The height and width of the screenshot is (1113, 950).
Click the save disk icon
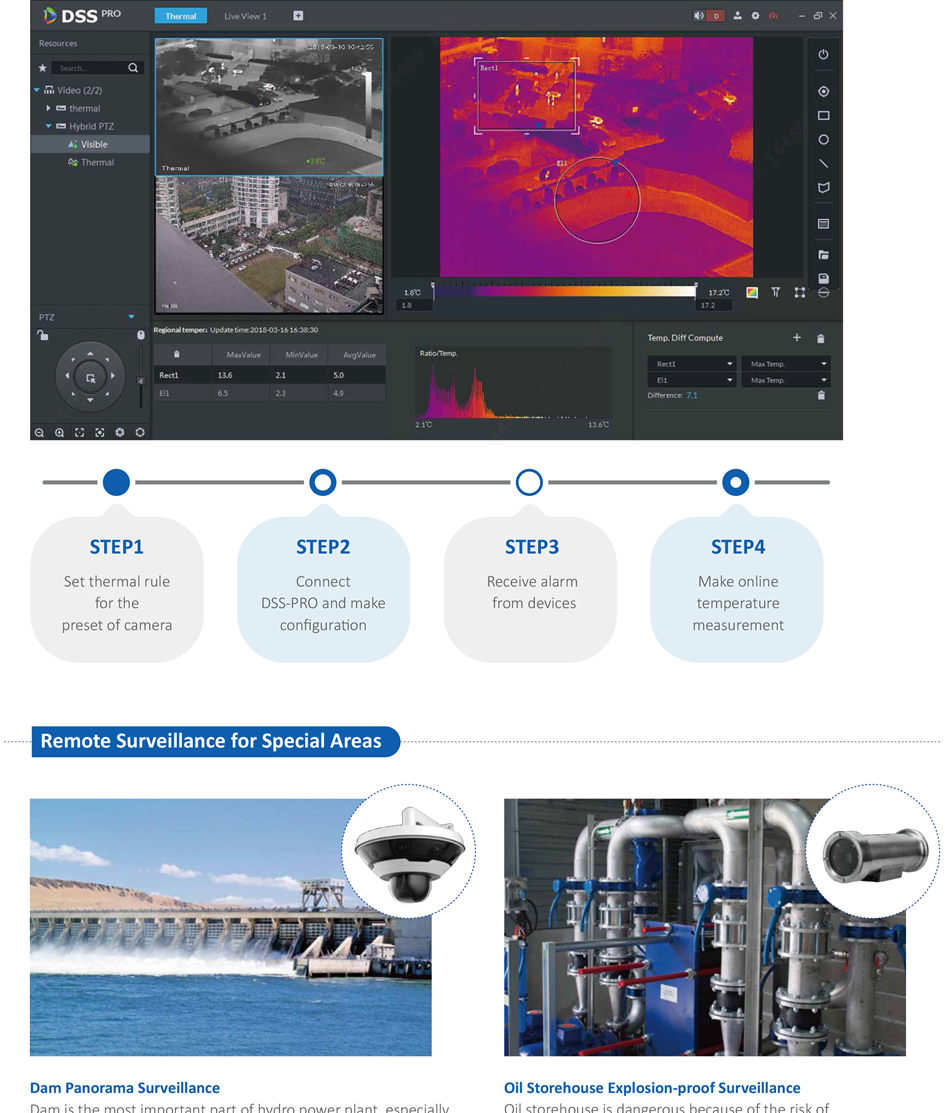823,278
